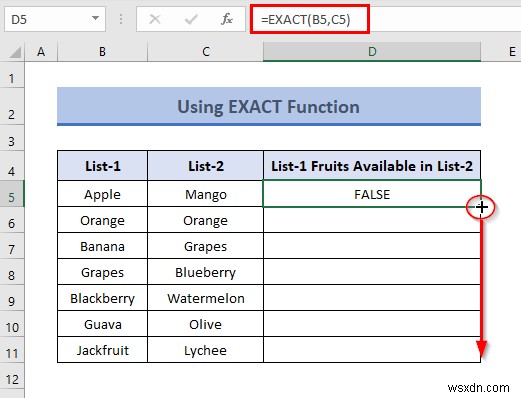Select empty cell D8 beside Blueberry row
521x398 pixels.
point(372,272)
